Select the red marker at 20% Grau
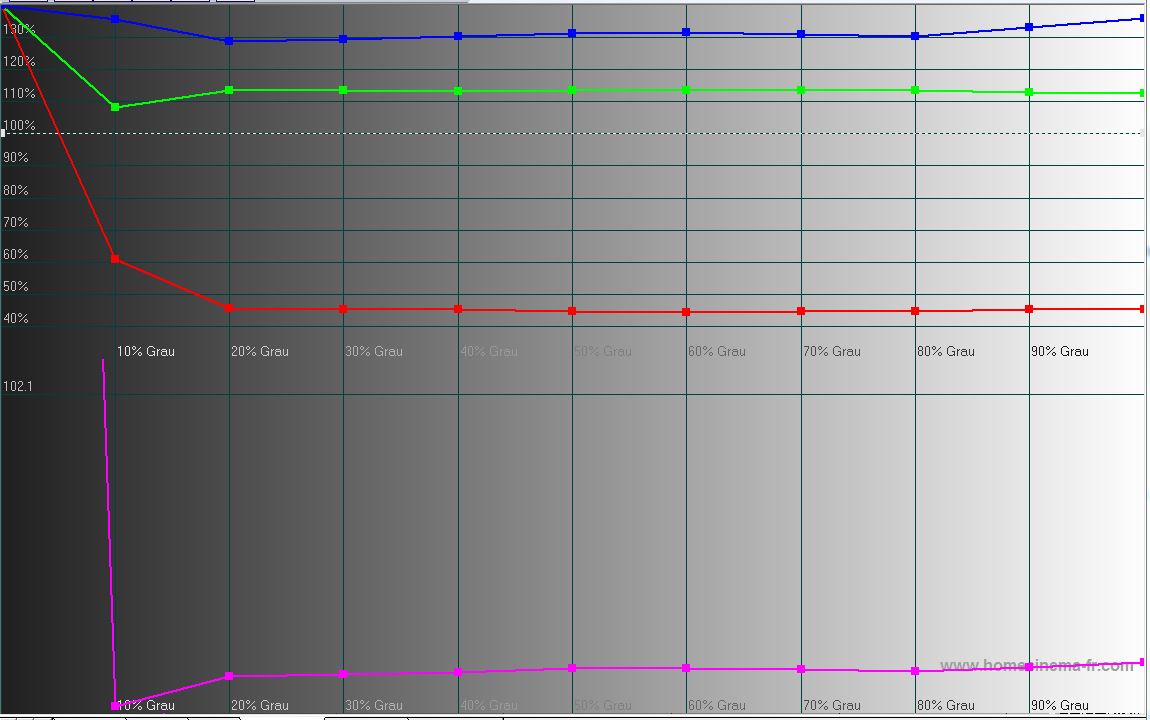 (x=229, y=308)
